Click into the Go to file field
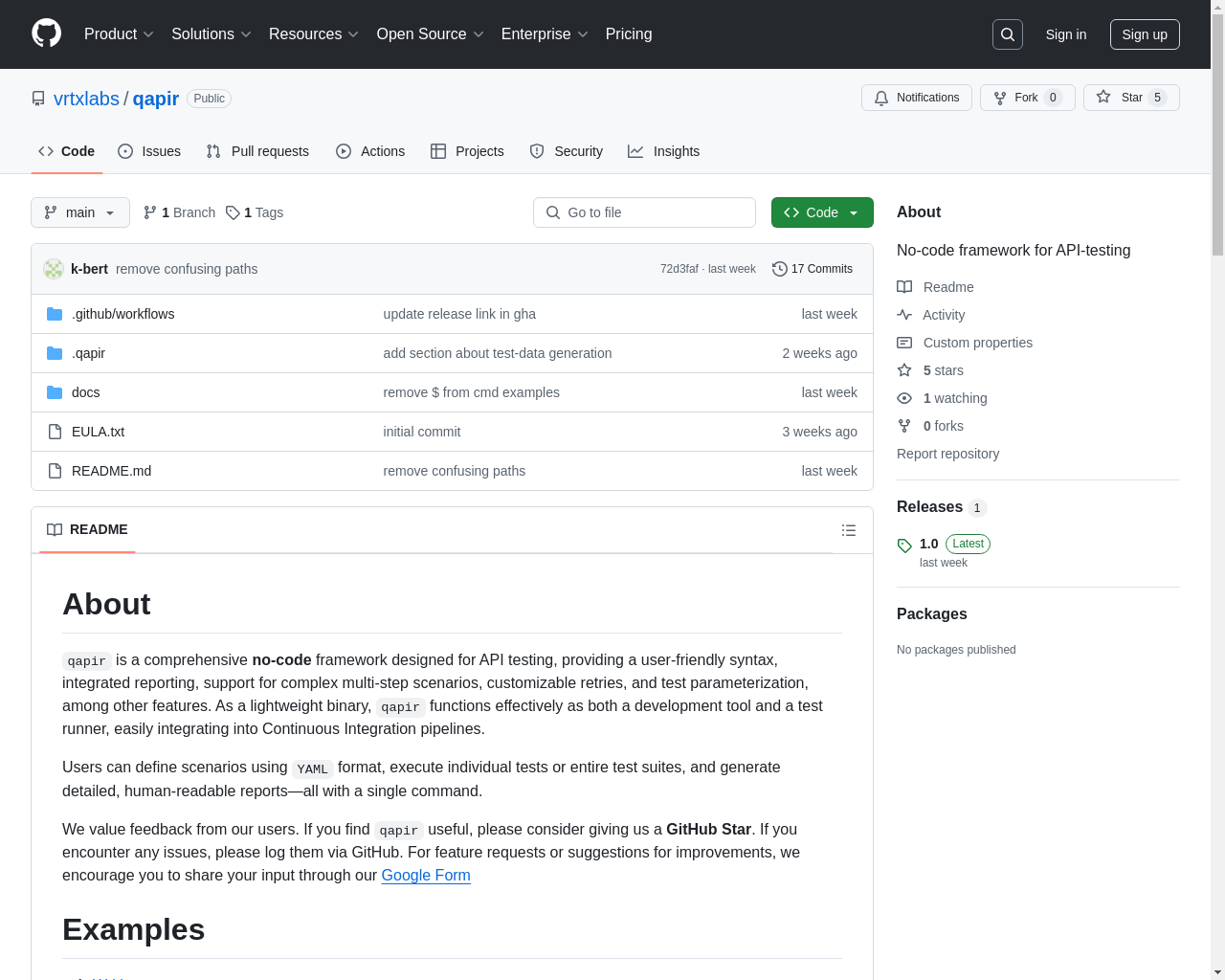This screenshot has height=980, width=1225. pyautogui.click(x=644, y=212)
